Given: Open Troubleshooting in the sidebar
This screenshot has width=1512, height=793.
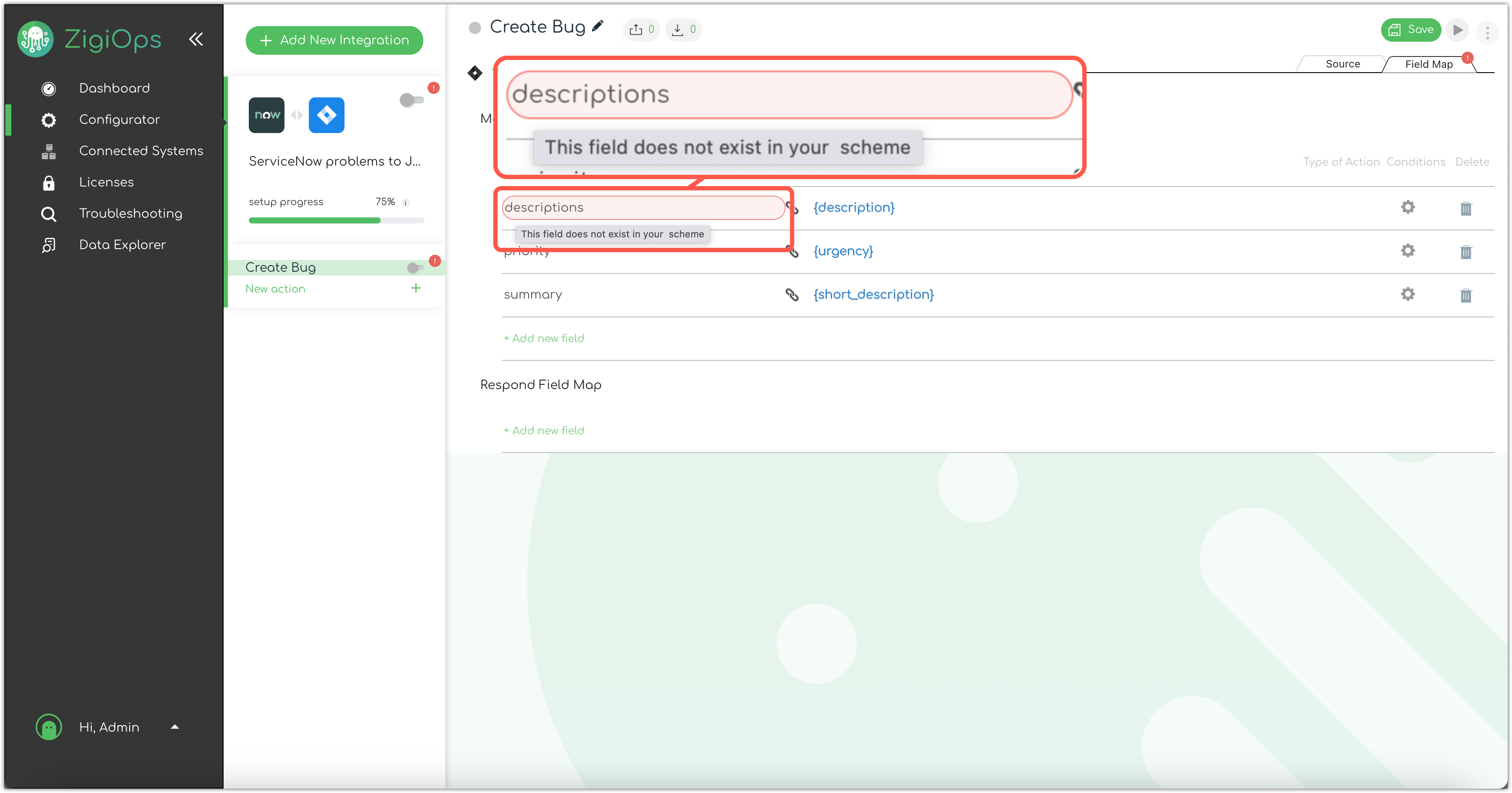Looking at the screenshot, I should pyautogui.click(x=130, y=213).
